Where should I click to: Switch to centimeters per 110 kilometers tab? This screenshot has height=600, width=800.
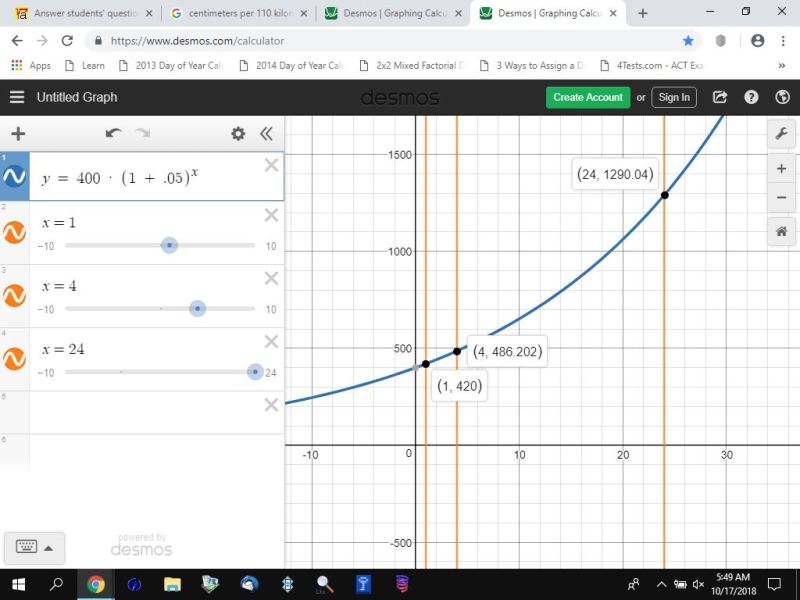240,13
